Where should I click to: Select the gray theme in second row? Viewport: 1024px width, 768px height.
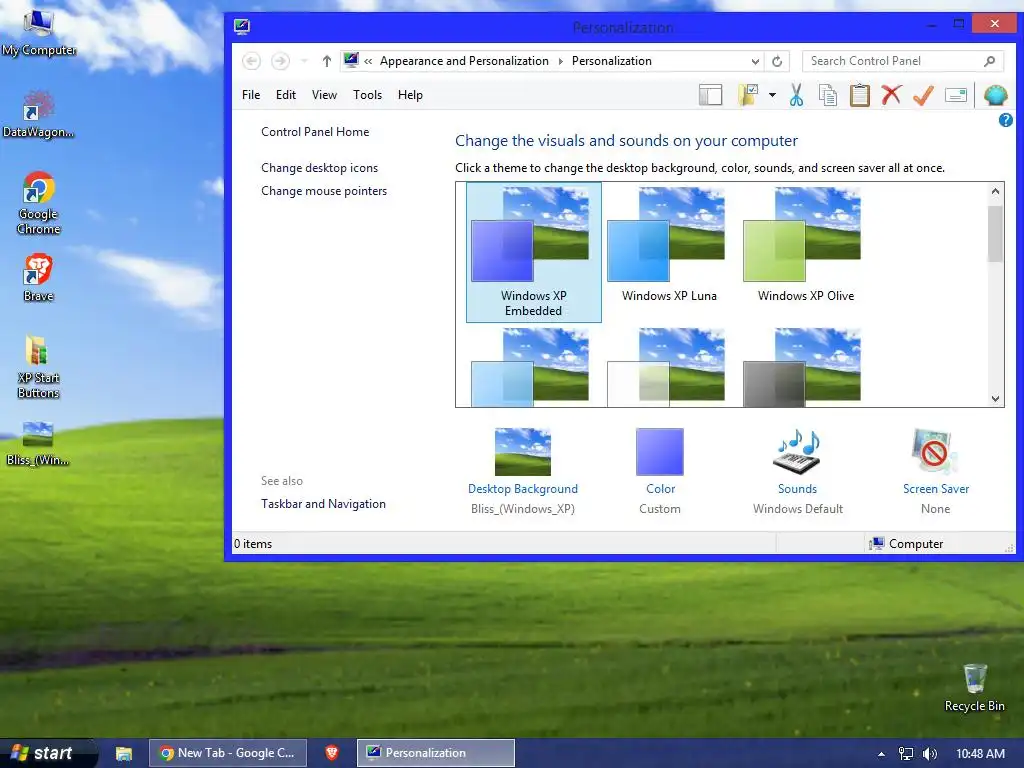802,367
